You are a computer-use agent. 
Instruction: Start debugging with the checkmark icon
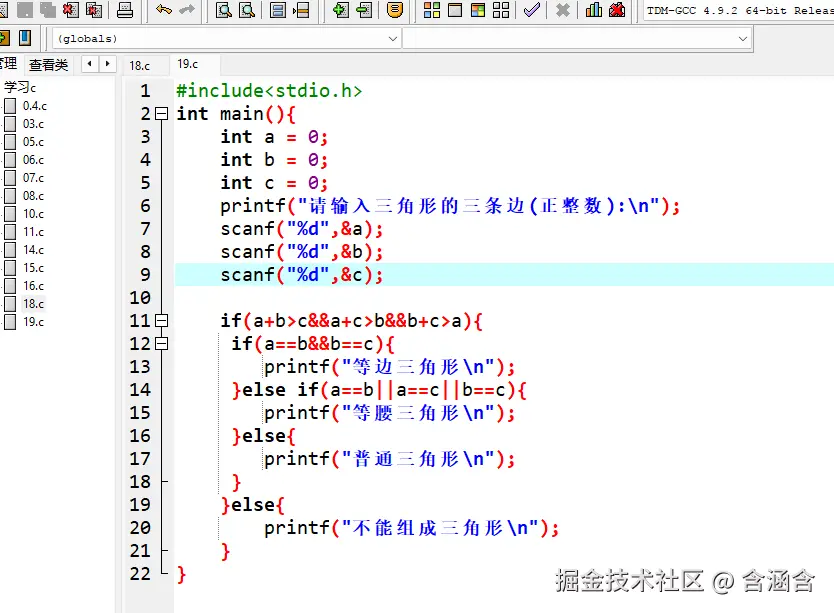tap(532, 10)
